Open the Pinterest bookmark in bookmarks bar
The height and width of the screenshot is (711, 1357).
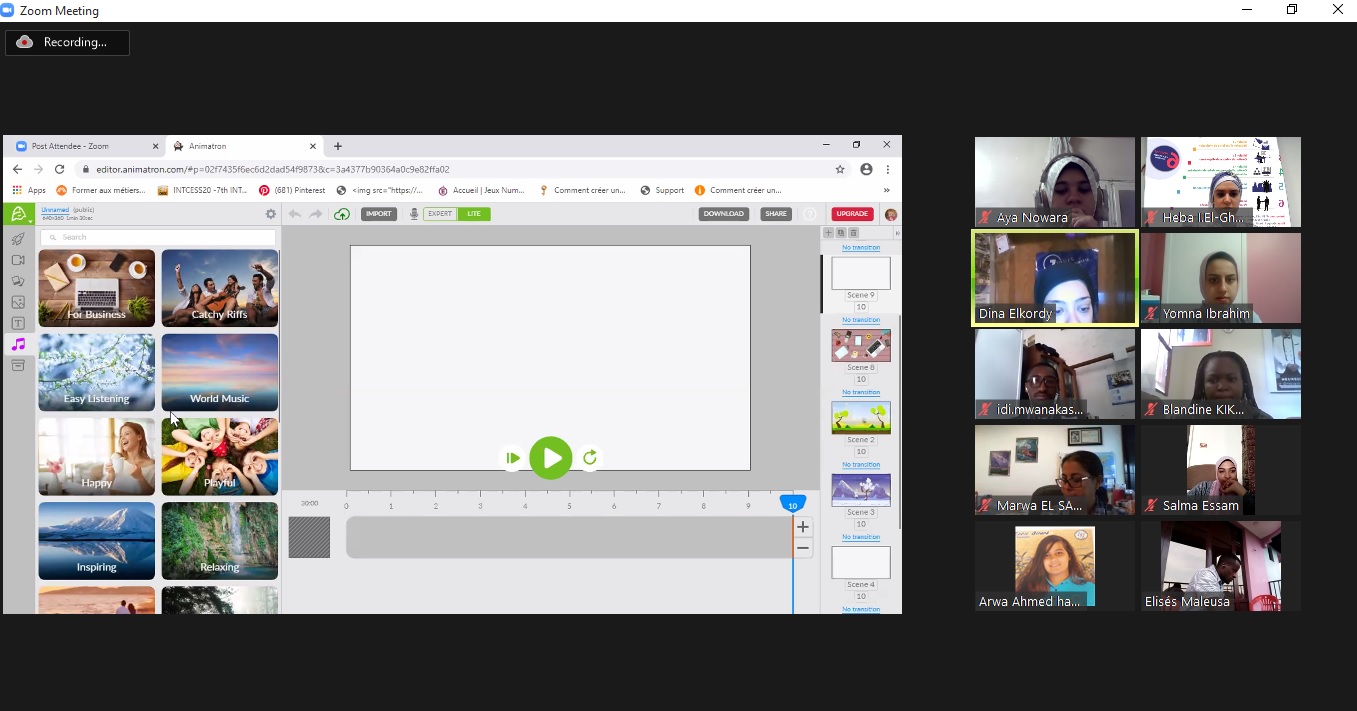coord(292,190)
